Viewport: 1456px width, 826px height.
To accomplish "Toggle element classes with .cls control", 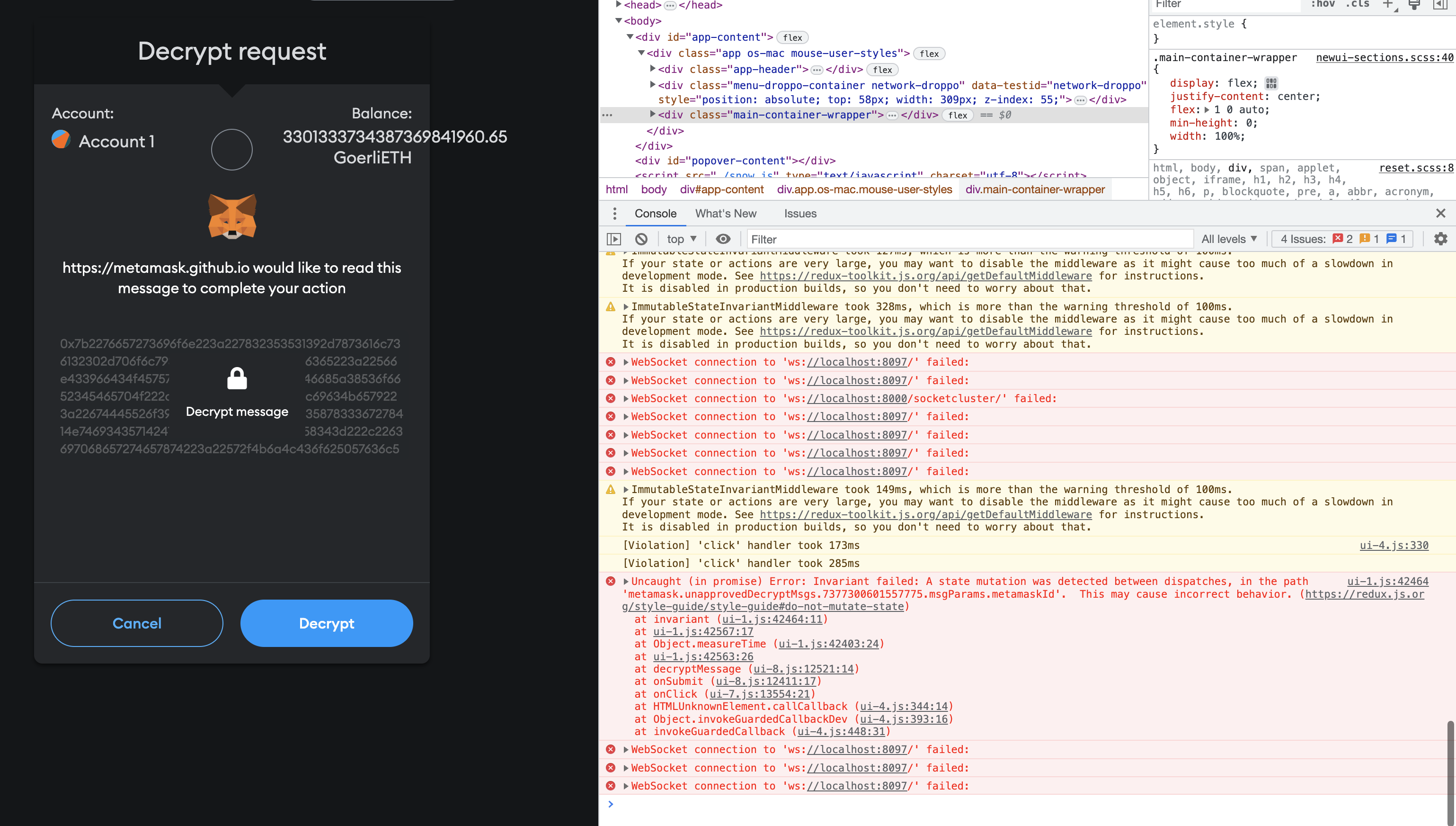I will coord(1358,5).
